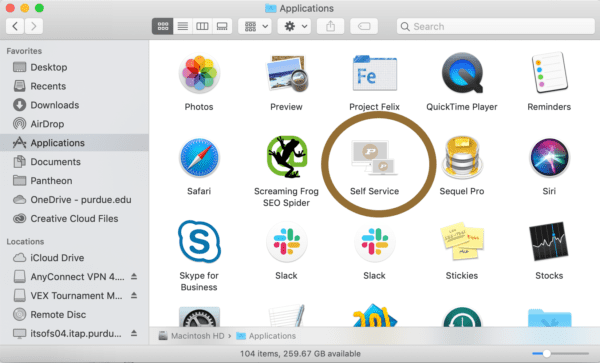
Task: Eject the AnyConnect VPN volume
Action: click(134, 276)
